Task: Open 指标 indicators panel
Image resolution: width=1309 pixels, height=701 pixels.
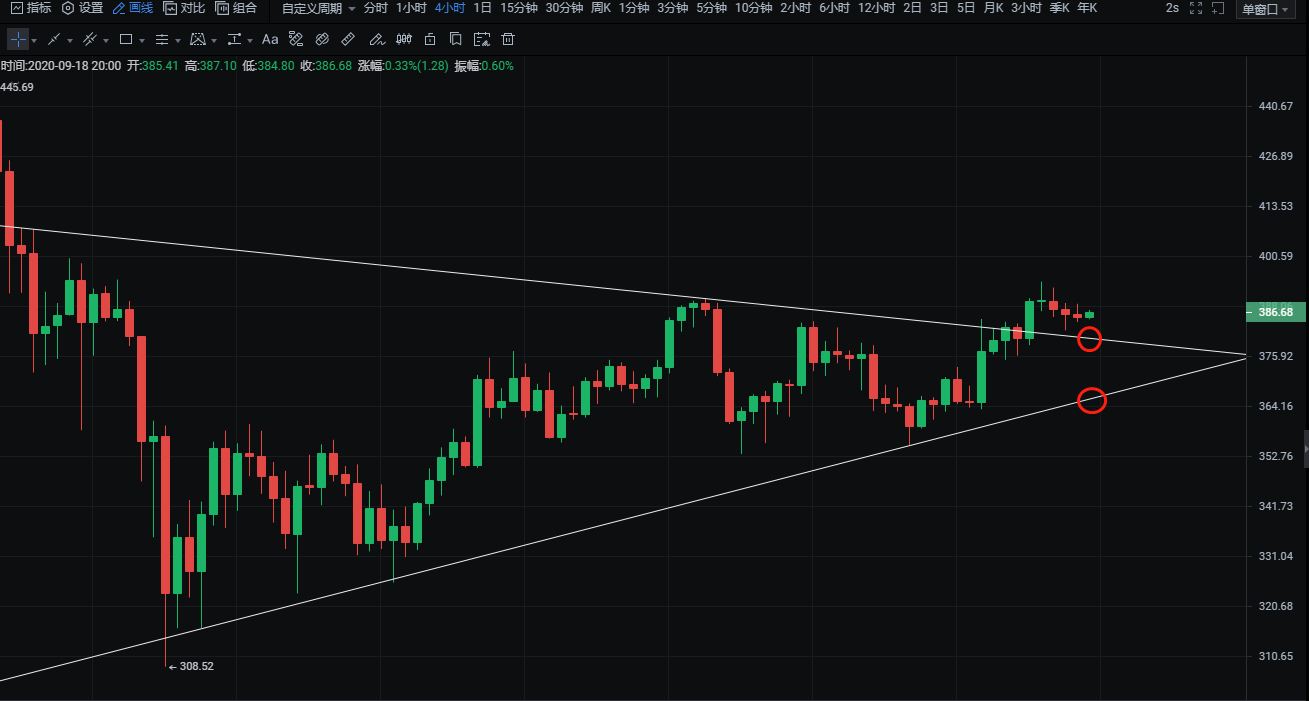Action: (x=31, y=8)
